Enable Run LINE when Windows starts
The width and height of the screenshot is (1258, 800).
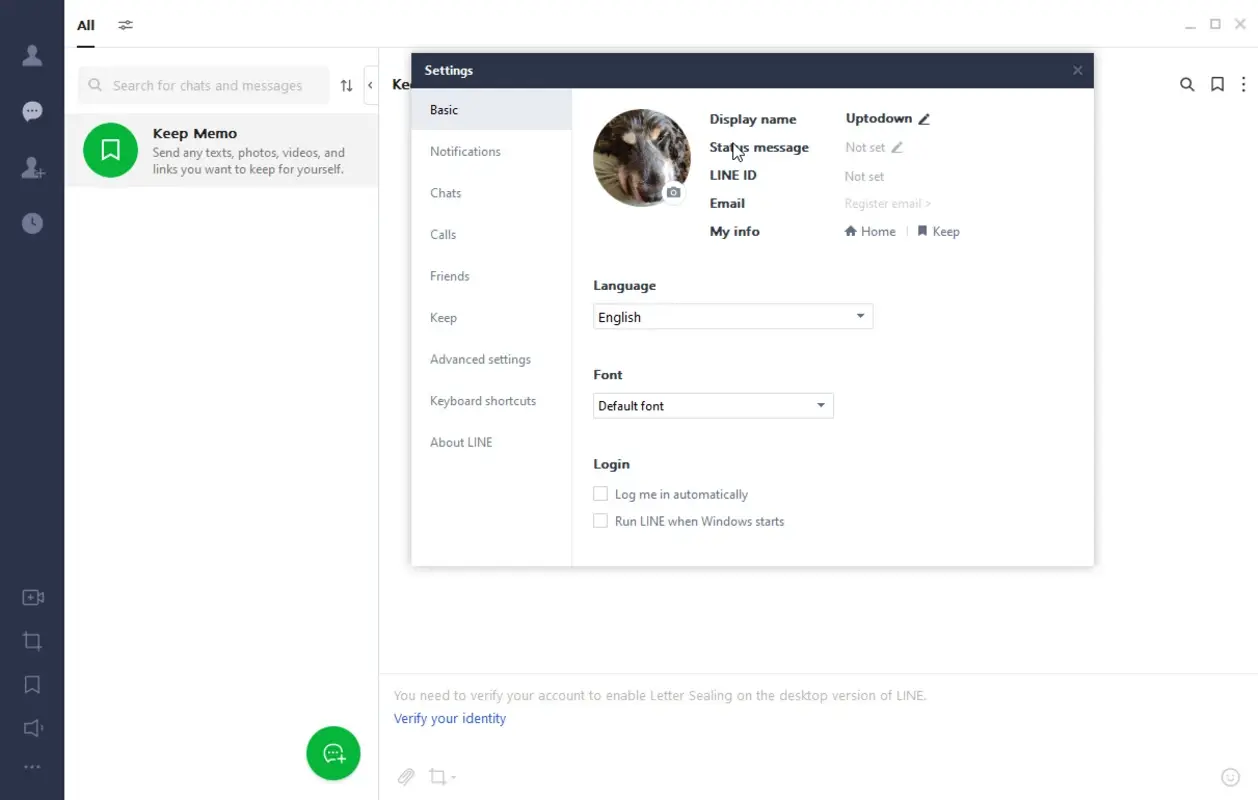[x=600, y=520]
